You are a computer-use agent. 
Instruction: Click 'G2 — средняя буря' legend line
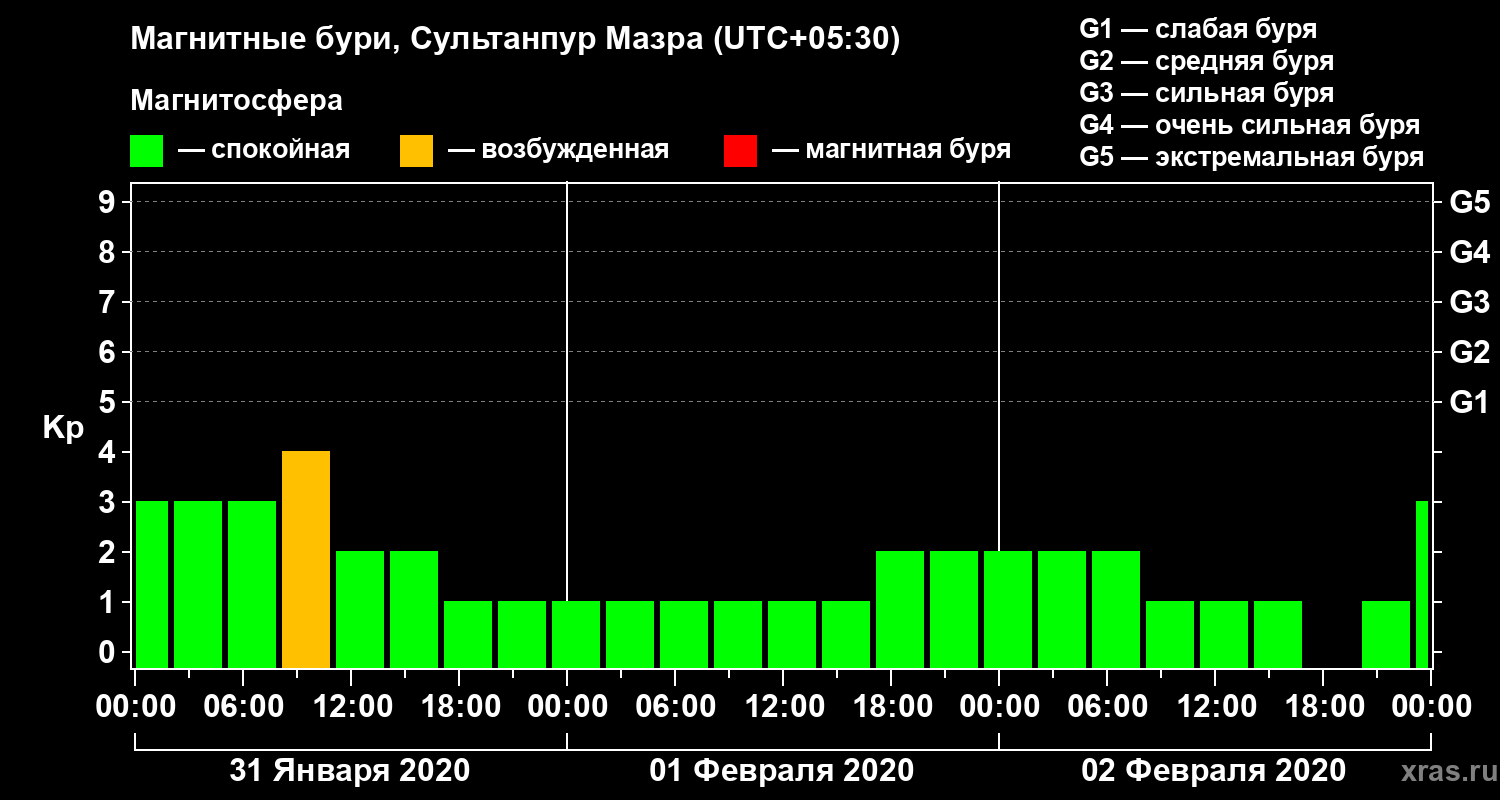coord(1206,61)
